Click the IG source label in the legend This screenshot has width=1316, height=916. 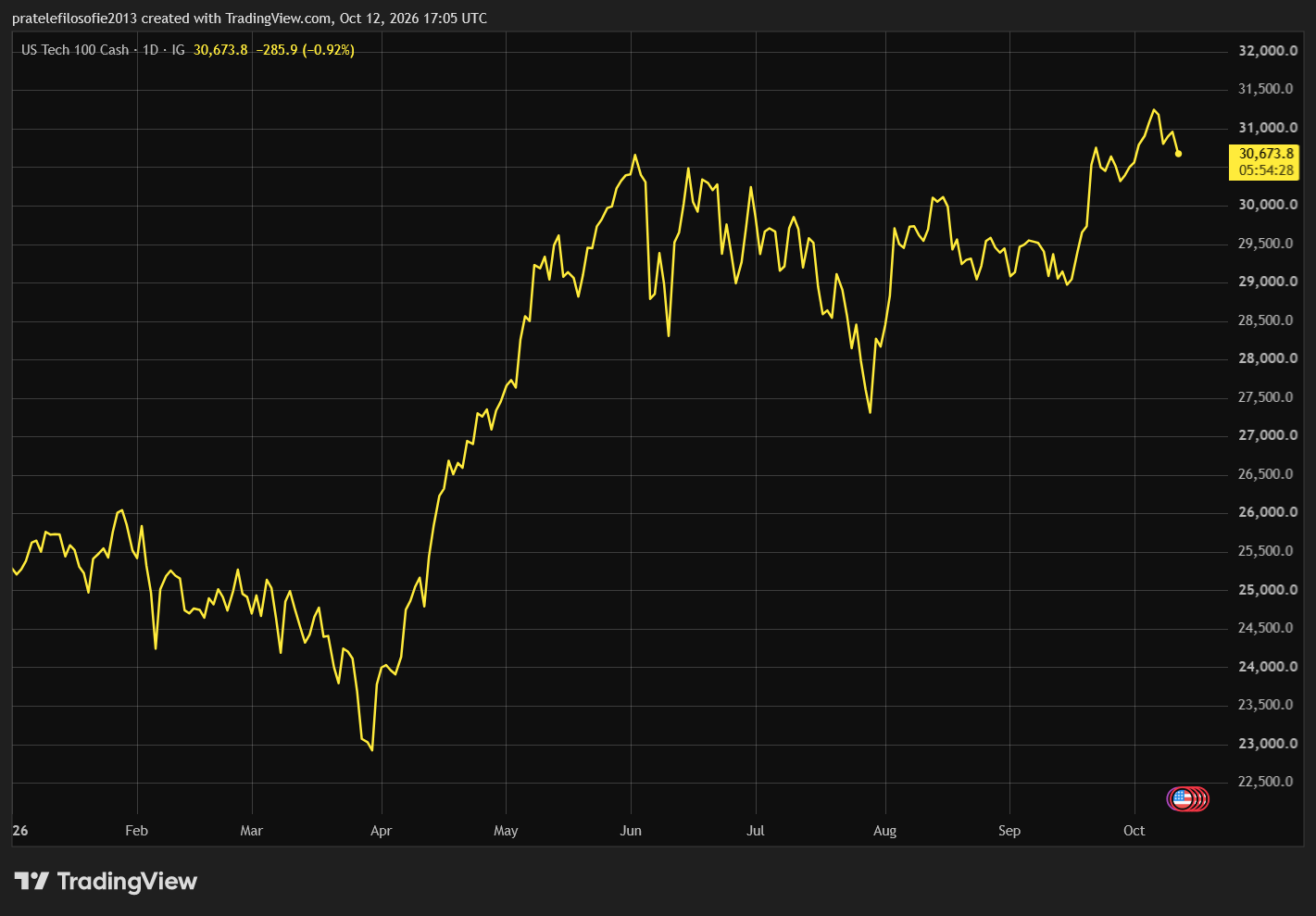(x=178, y=50)
